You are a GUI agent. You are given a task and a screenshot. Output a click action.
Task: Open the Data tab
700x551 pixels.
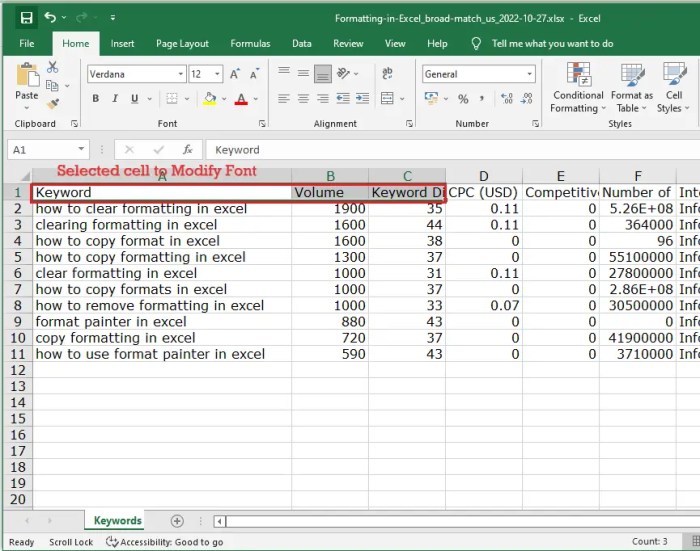coord(301,43)
